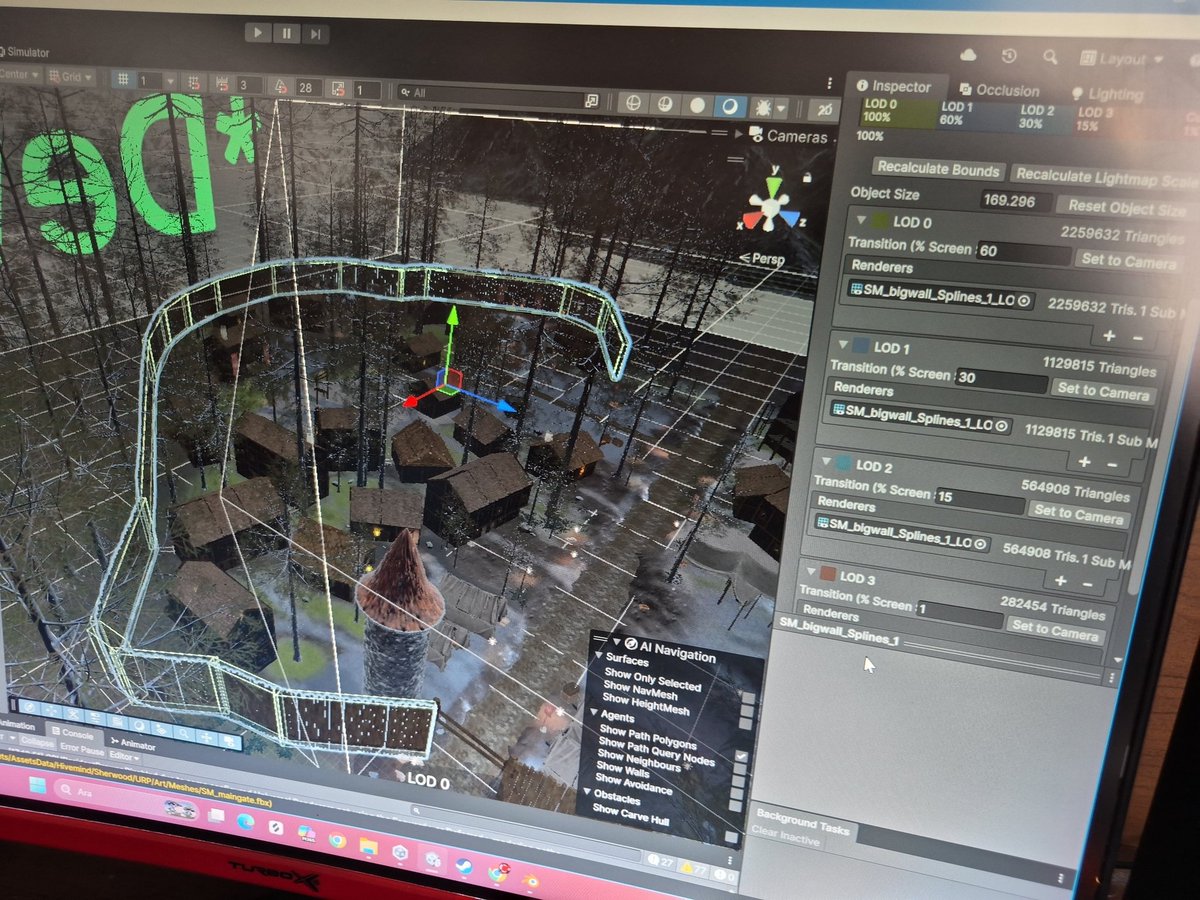Remove a LOD 1 renderer with minus

1112,463
